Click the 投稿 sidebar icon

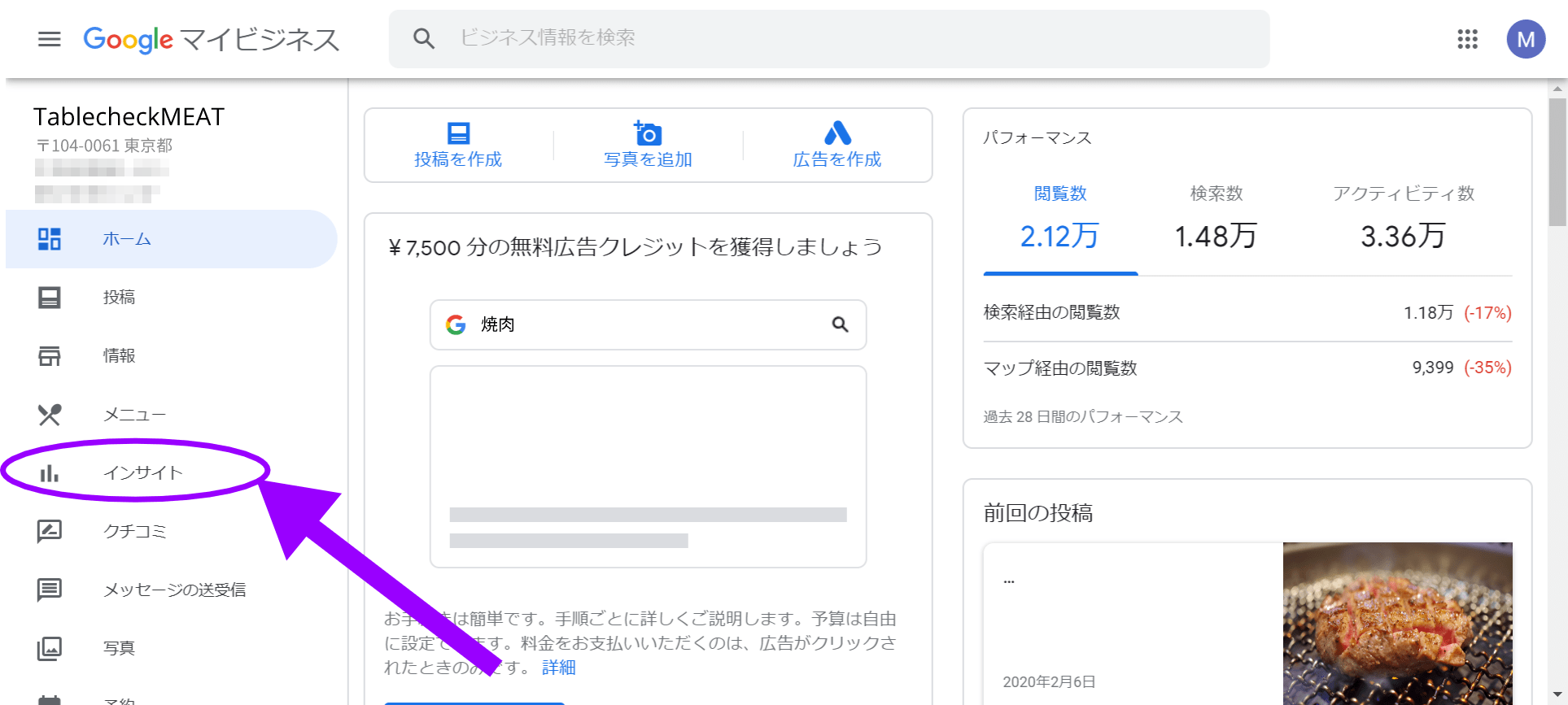point(50,298)
